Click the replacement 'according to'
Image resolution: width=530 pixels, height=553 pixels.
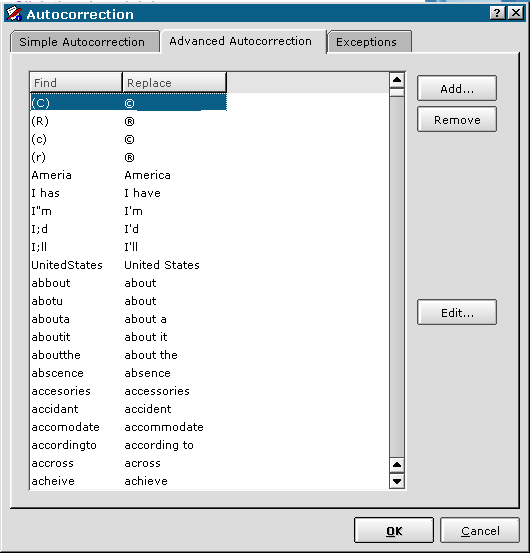click(159, 445)
